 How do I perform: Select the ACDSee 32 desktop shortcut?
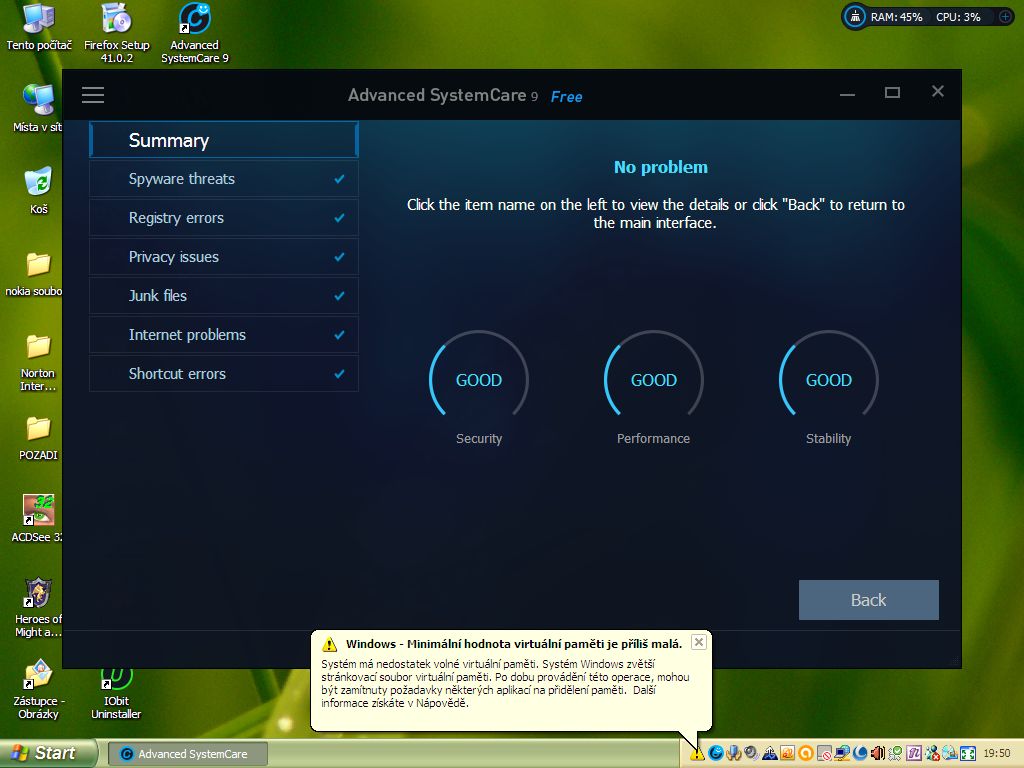tap(37, 519)
